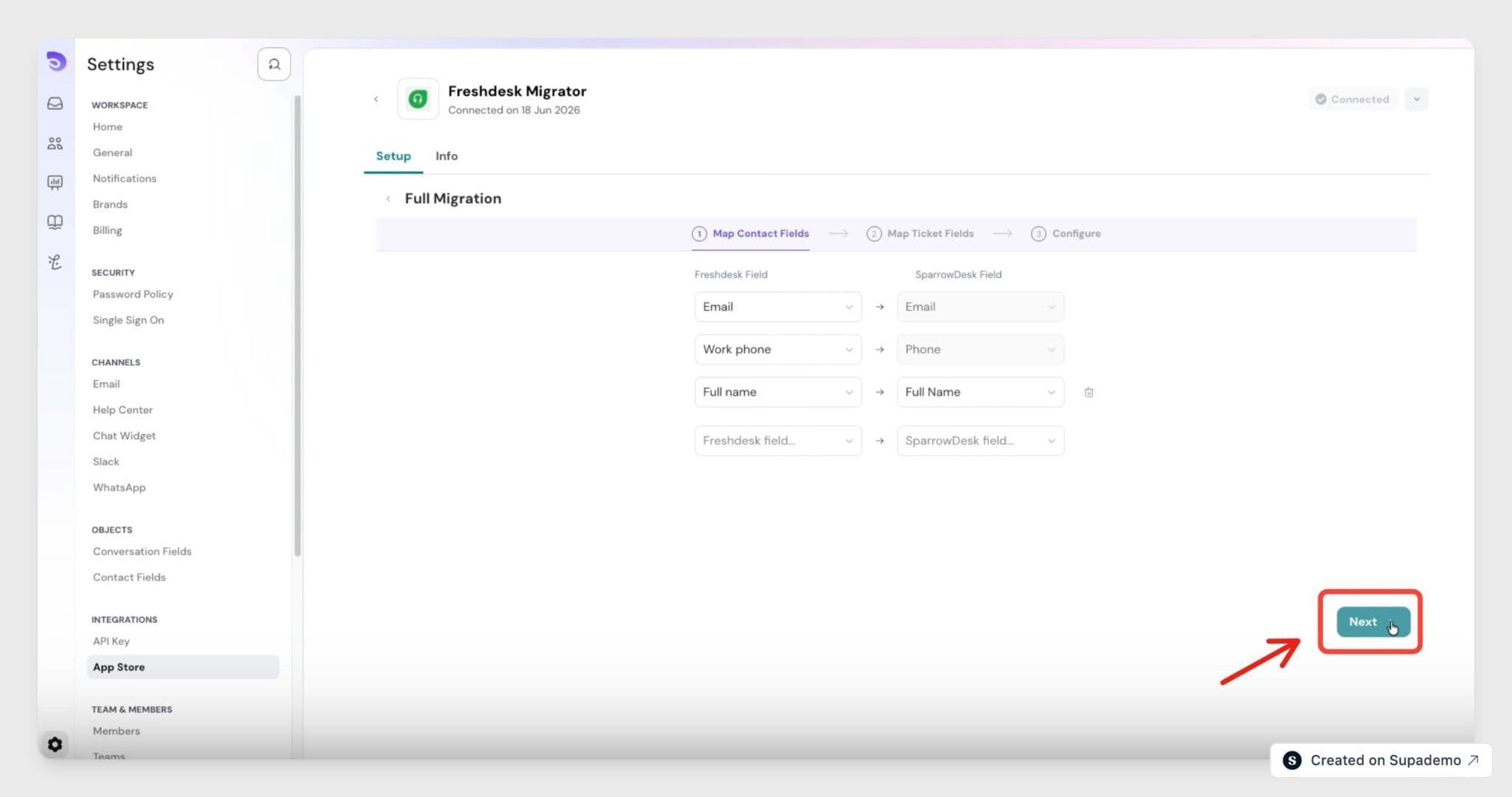Select App Store in sidebar
The height and width of the screenshot is (797, 1512).
click(x=183, y=667)
